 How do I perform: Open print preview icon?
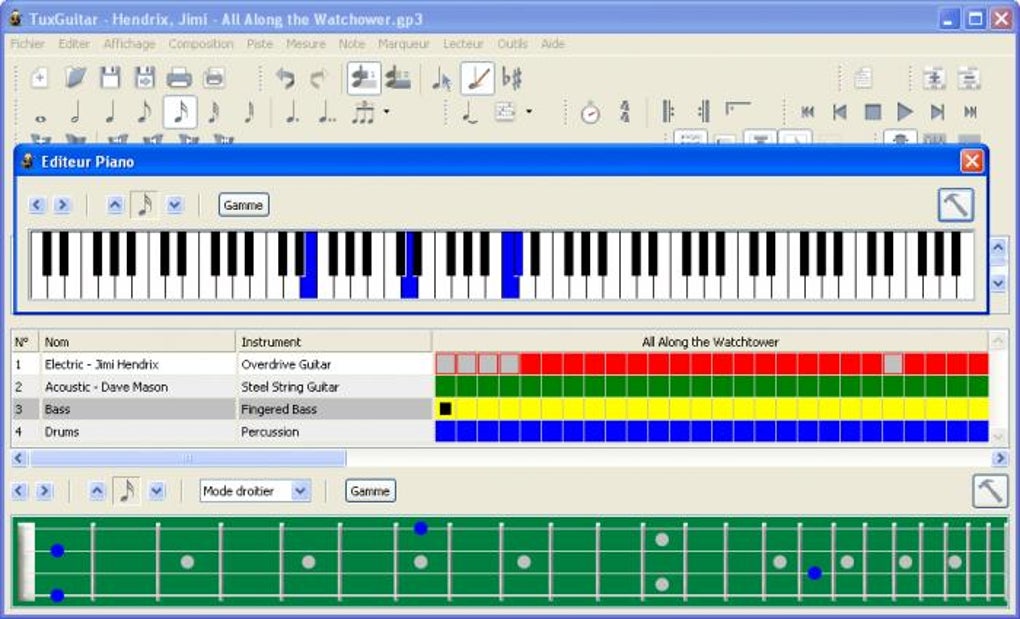pyautogui.click(x=214, y=78)
